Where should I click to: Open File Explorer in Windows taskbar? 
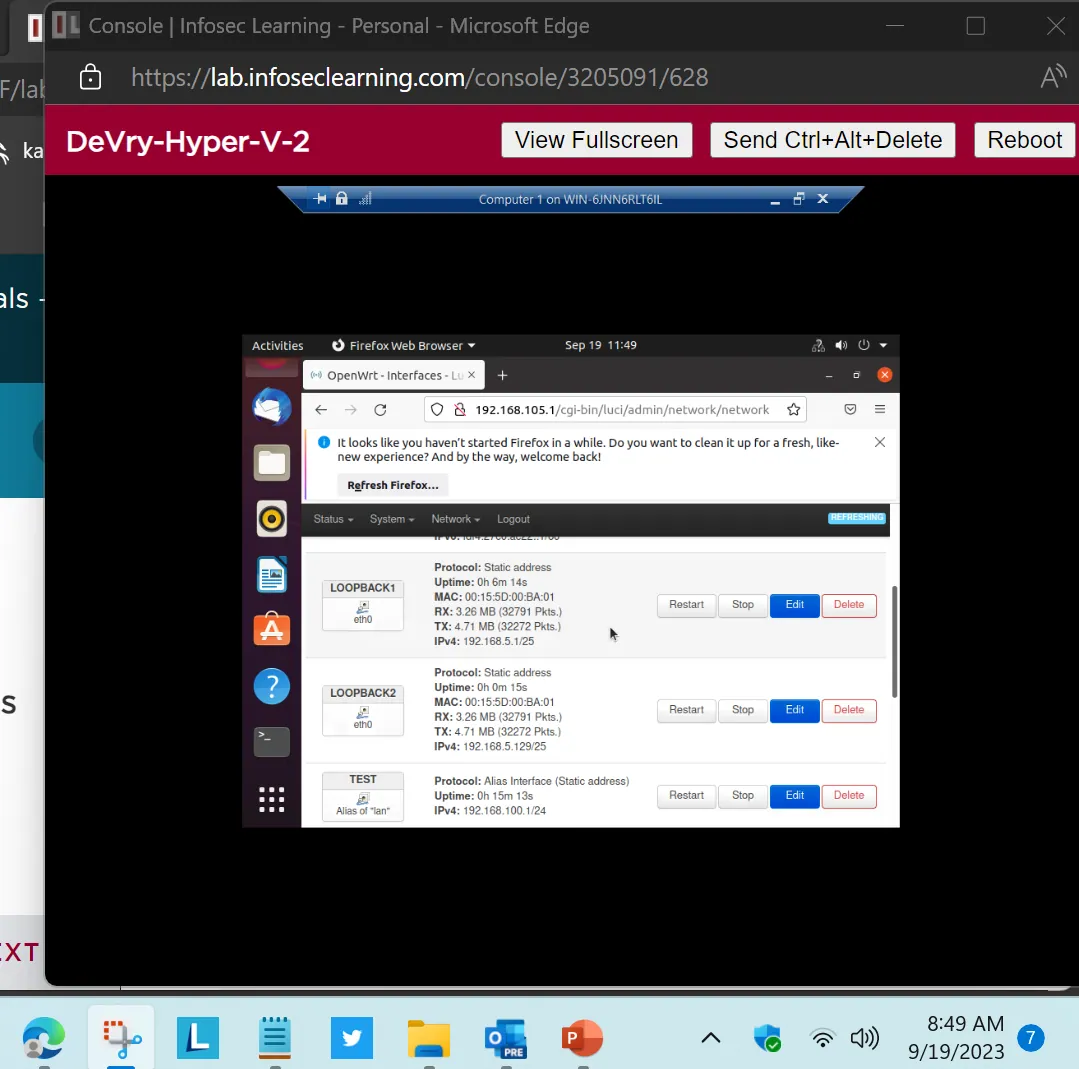click(429, 1038)
